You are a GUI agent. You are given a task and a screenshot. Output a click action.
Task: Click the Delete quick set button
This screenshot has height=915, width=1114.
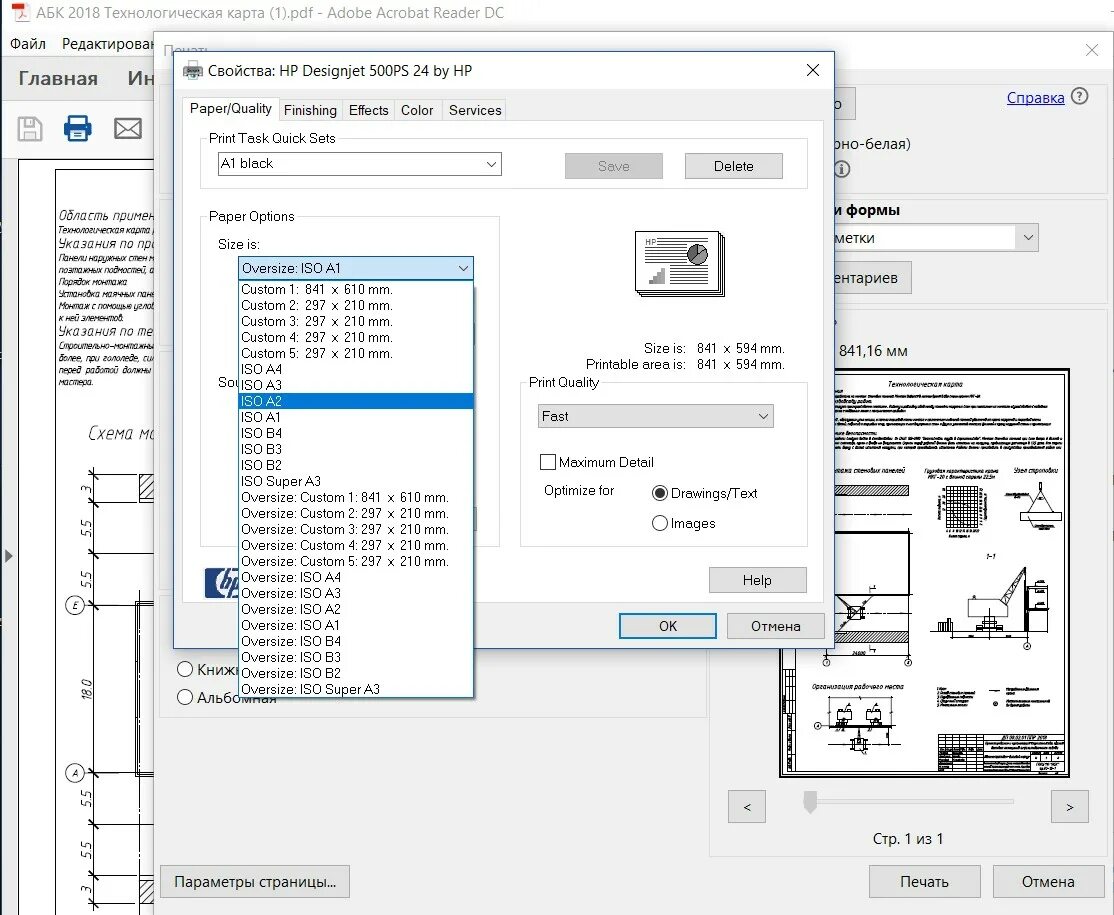click(x=734, y=166)
